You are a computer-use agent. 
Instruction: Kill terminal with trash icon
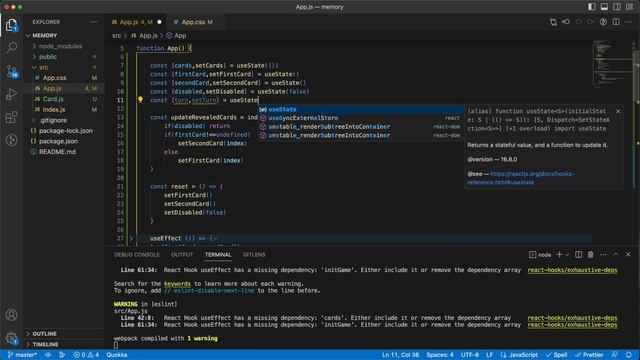click(x=591, y=255)
